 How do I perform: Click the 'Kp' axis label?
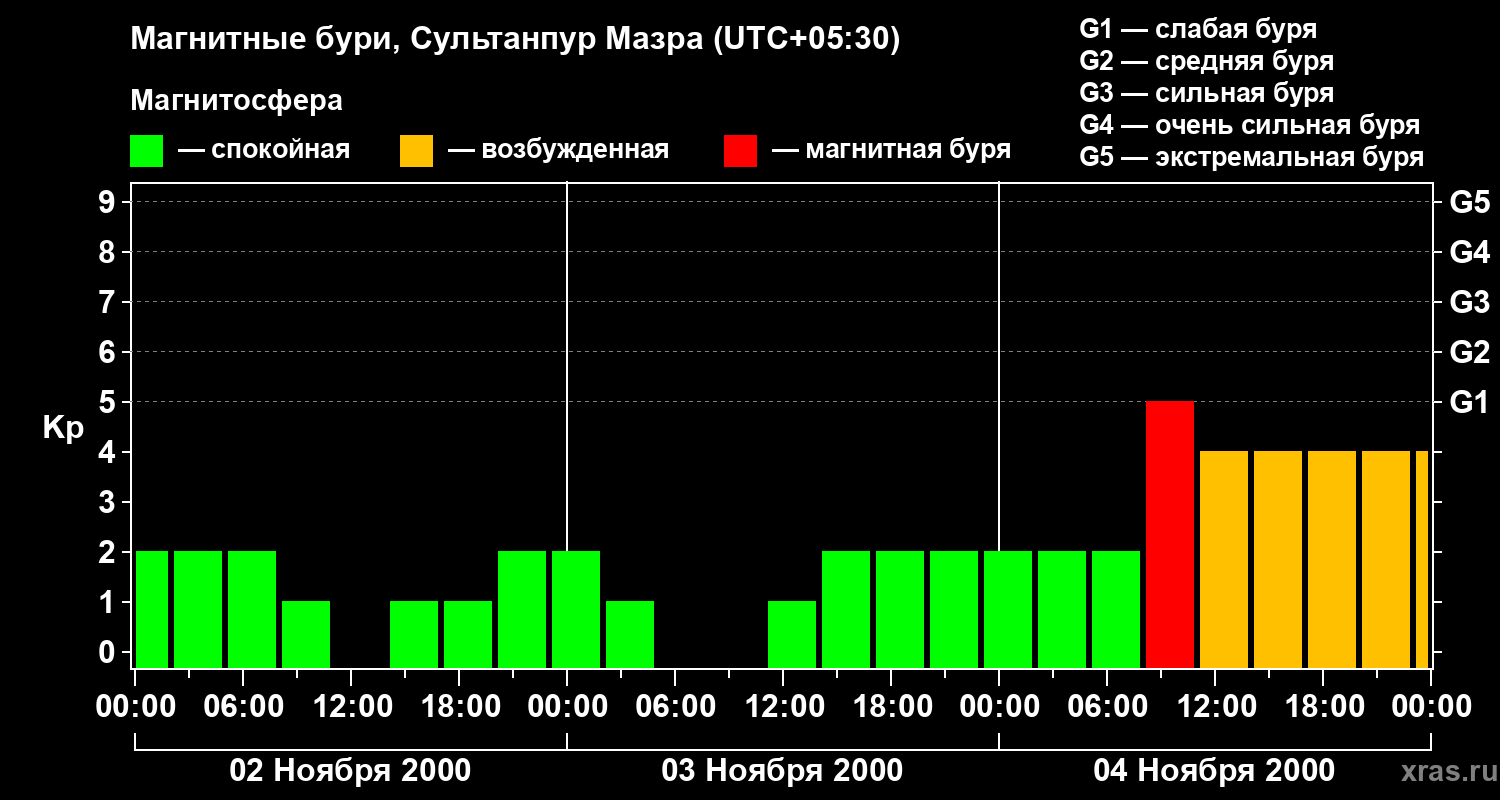pos(63,428)
